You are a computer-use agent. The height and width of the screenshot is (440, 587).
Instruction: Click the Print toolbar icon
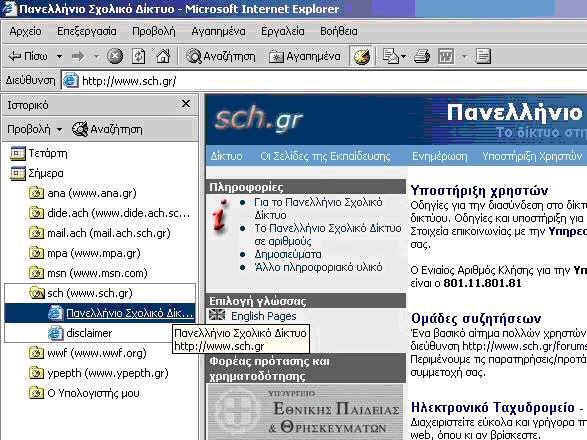422,57
